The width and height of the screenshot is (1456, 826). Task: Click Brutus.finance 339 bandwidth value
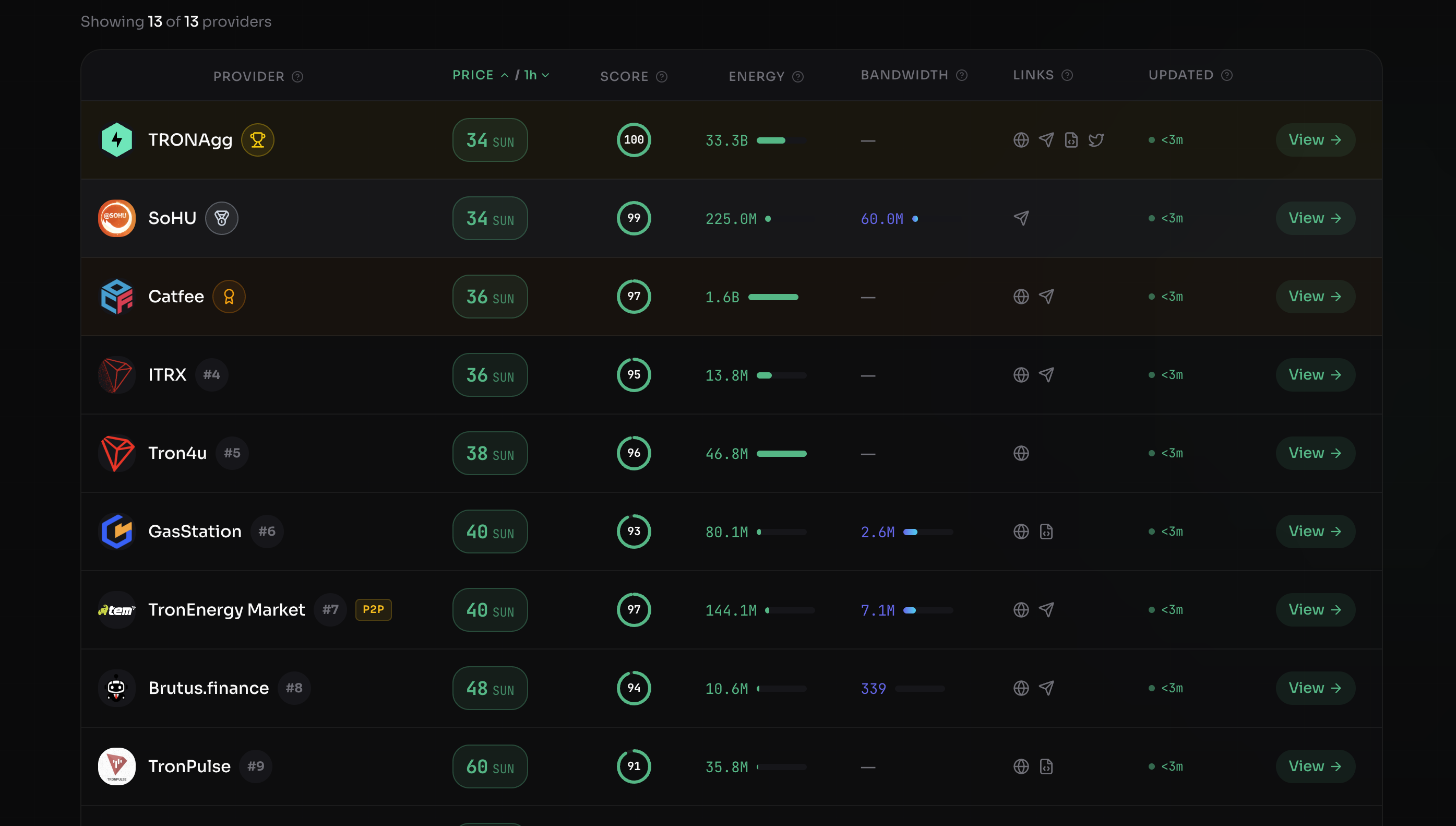[x=873, y=688]
